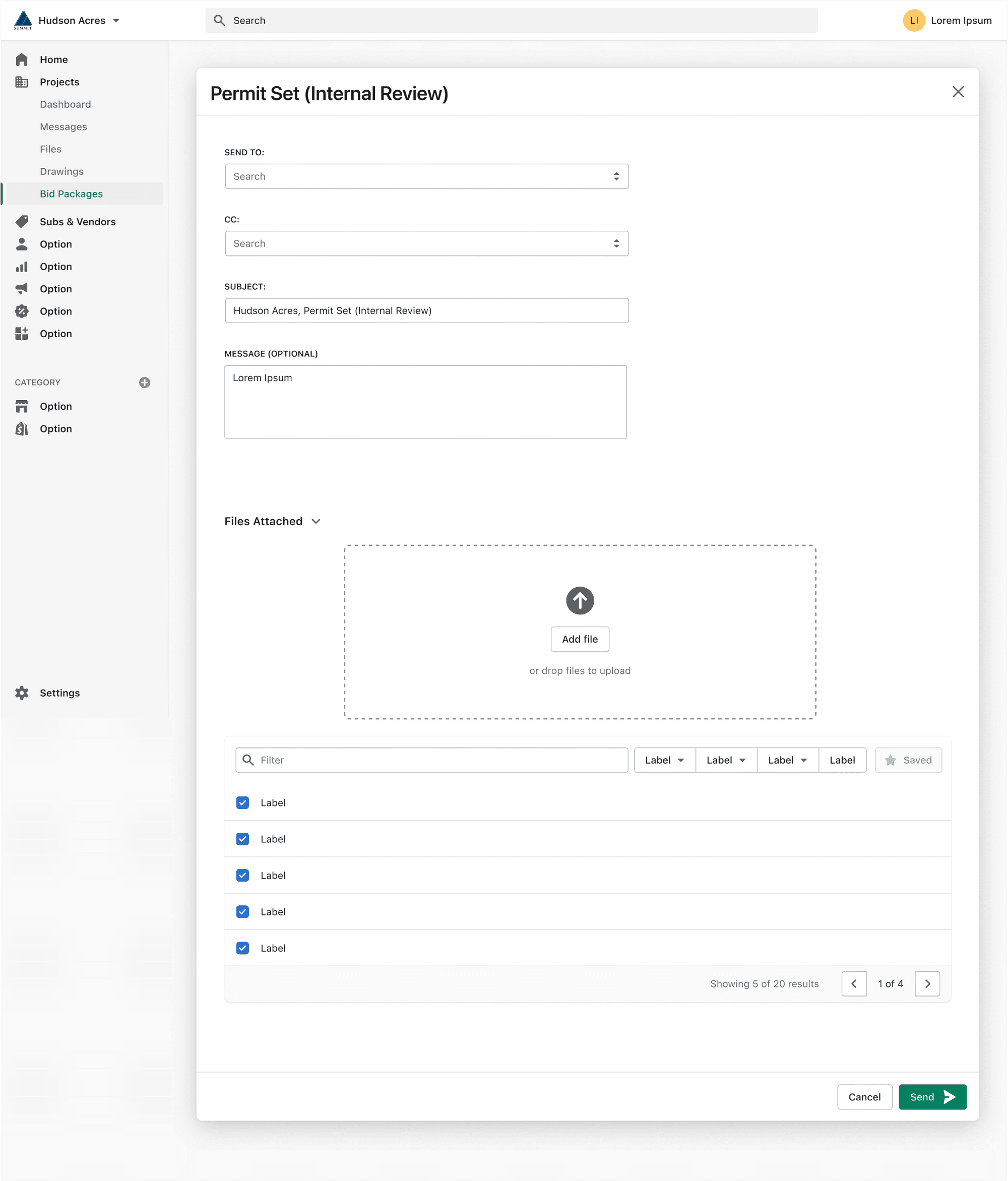Go to next page of results
The image size is (1008, 1181).
(x=927, y=984)
